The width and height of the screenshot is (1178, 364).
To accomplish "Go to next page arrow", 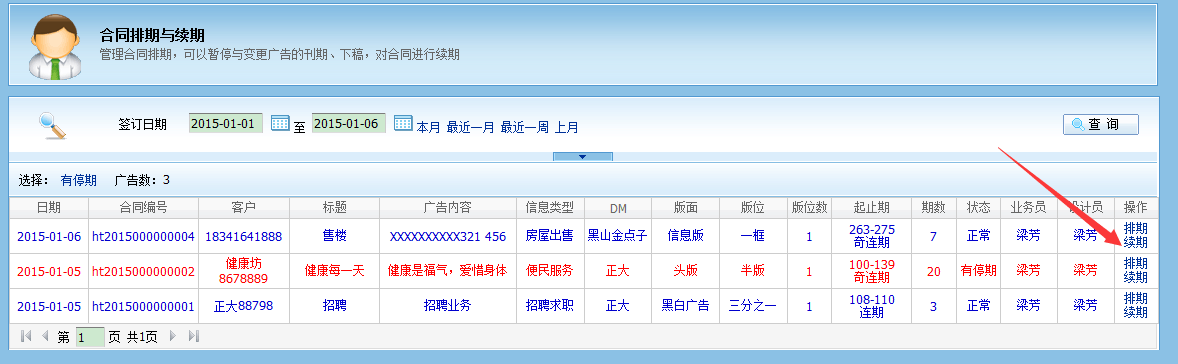I will tap(174, 336).
